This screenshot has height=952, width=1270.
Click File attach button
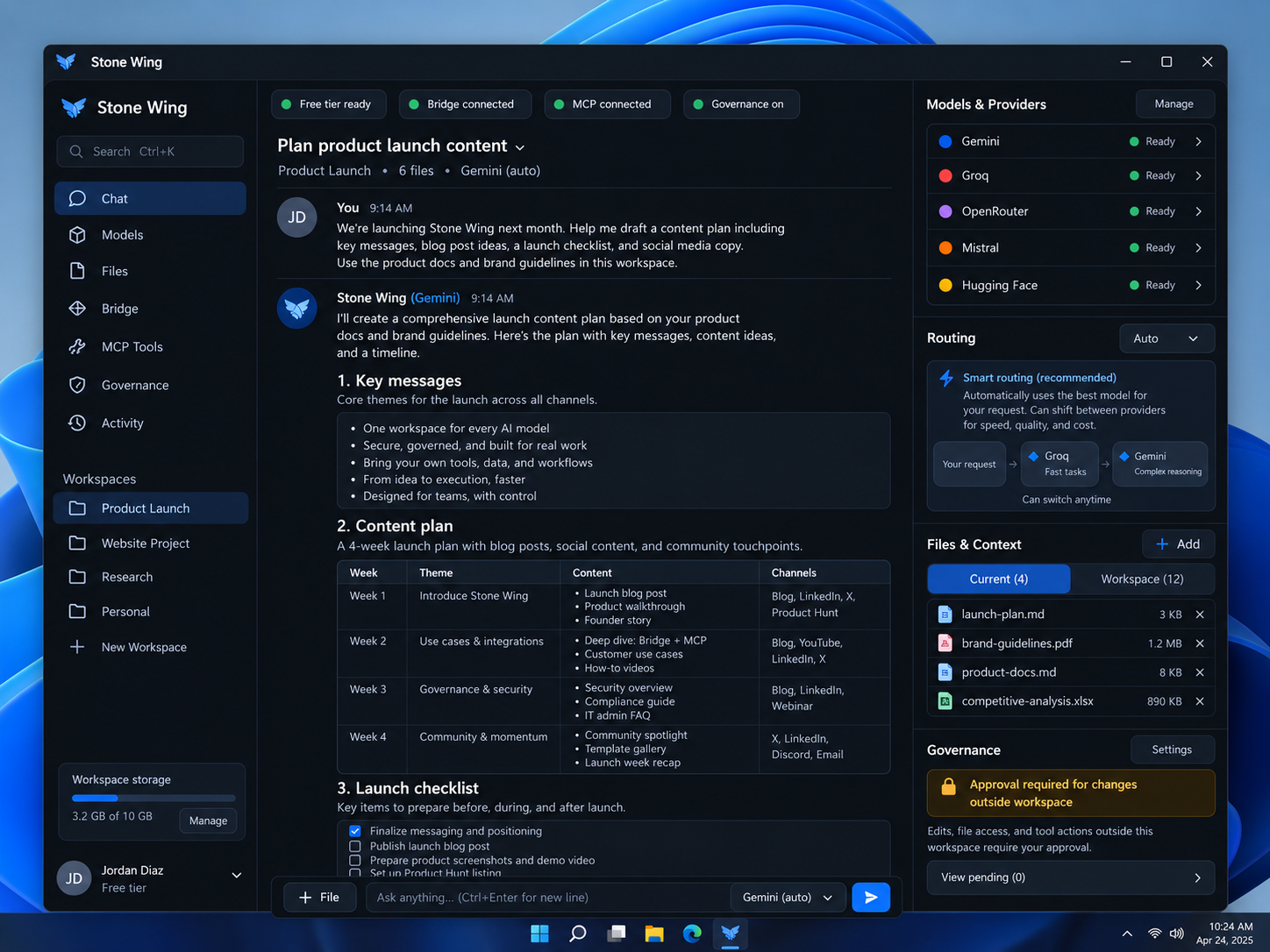click(x=319, y=898)
